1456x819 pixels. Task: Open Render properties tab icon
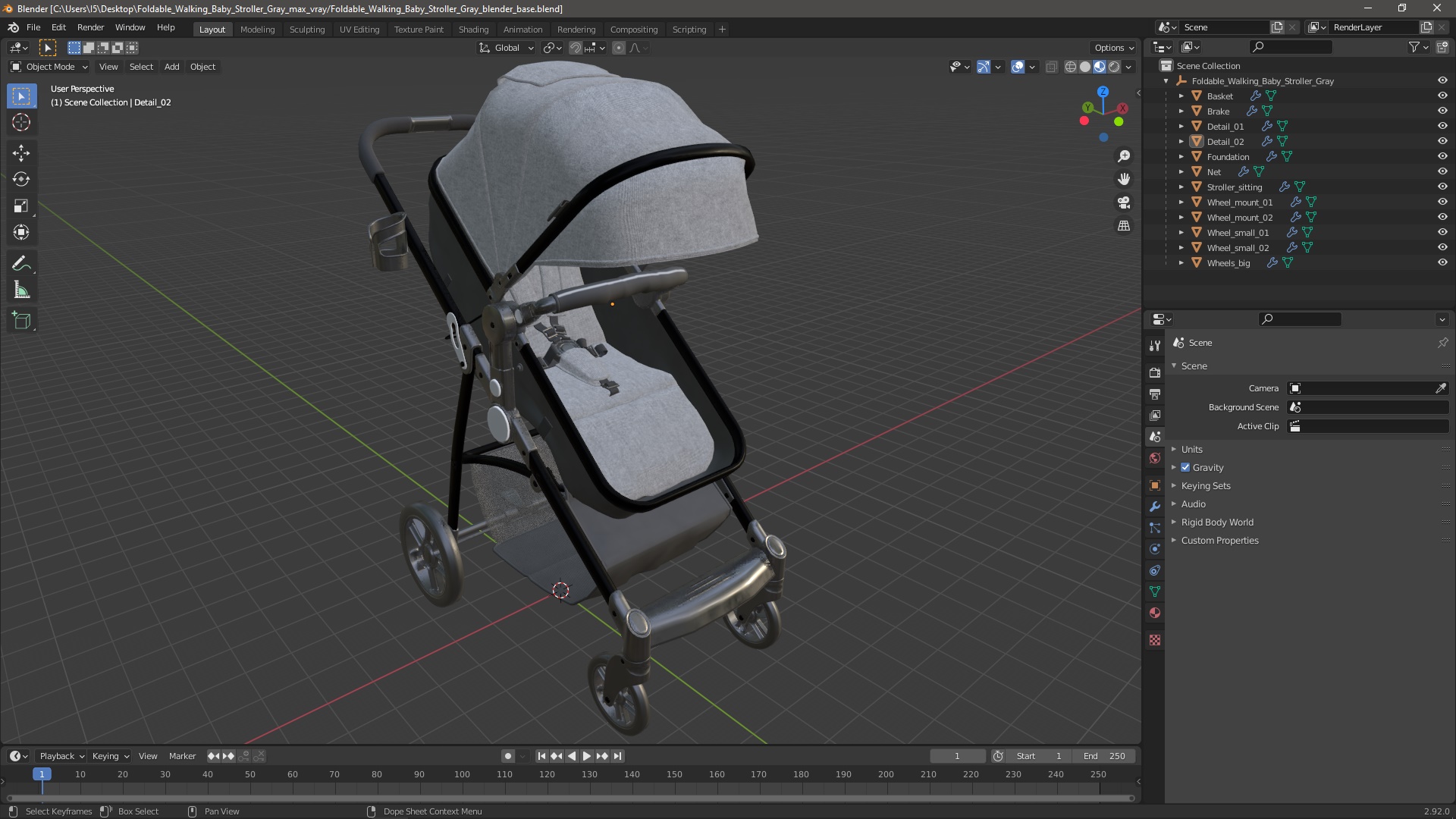click(1155, 373)
